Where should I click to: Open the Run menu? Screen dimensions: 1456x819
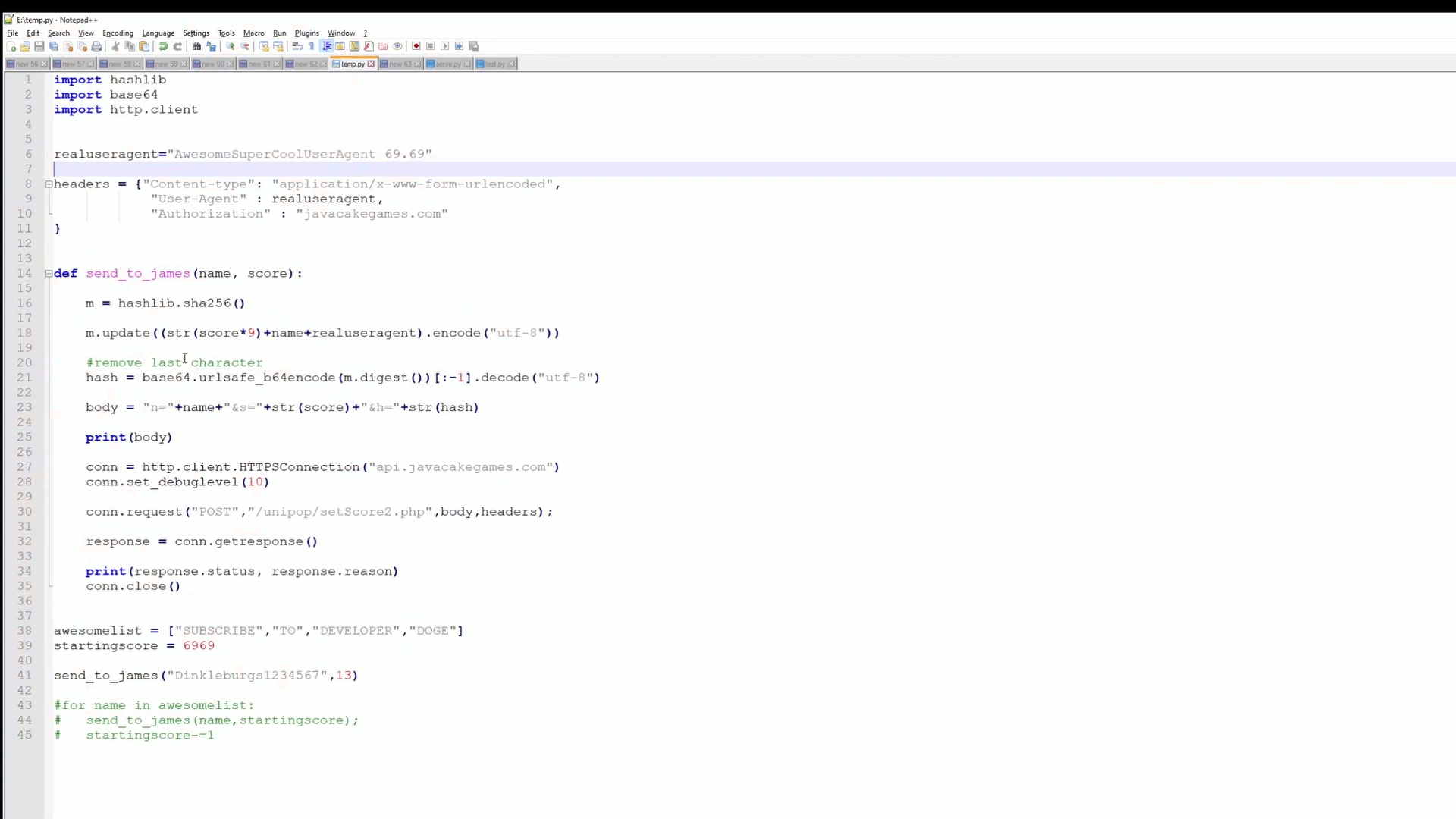click(x=279, y=33)
